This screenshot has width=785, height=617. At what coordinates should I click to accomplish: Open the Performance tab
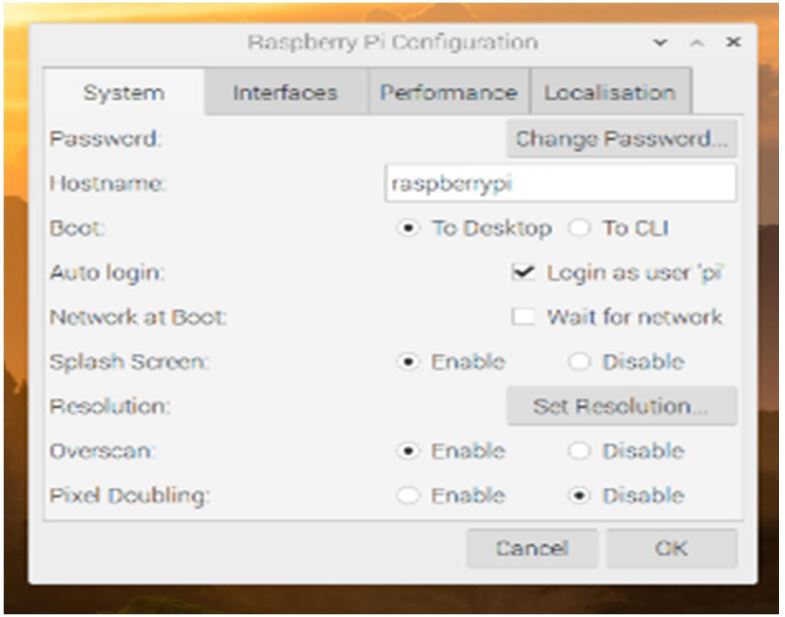pos(448,93)
